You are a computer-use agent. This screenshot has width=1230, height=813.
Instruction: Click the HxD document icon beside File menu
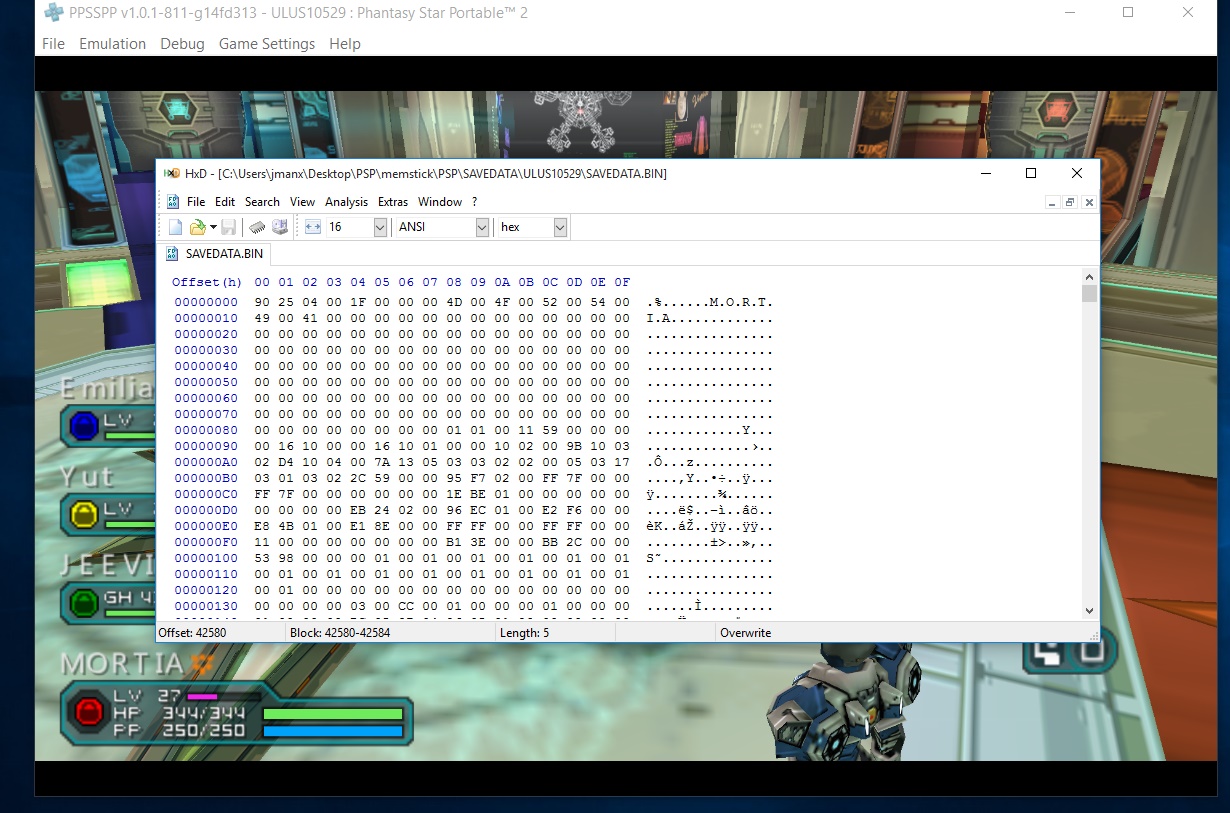(173, 202)
